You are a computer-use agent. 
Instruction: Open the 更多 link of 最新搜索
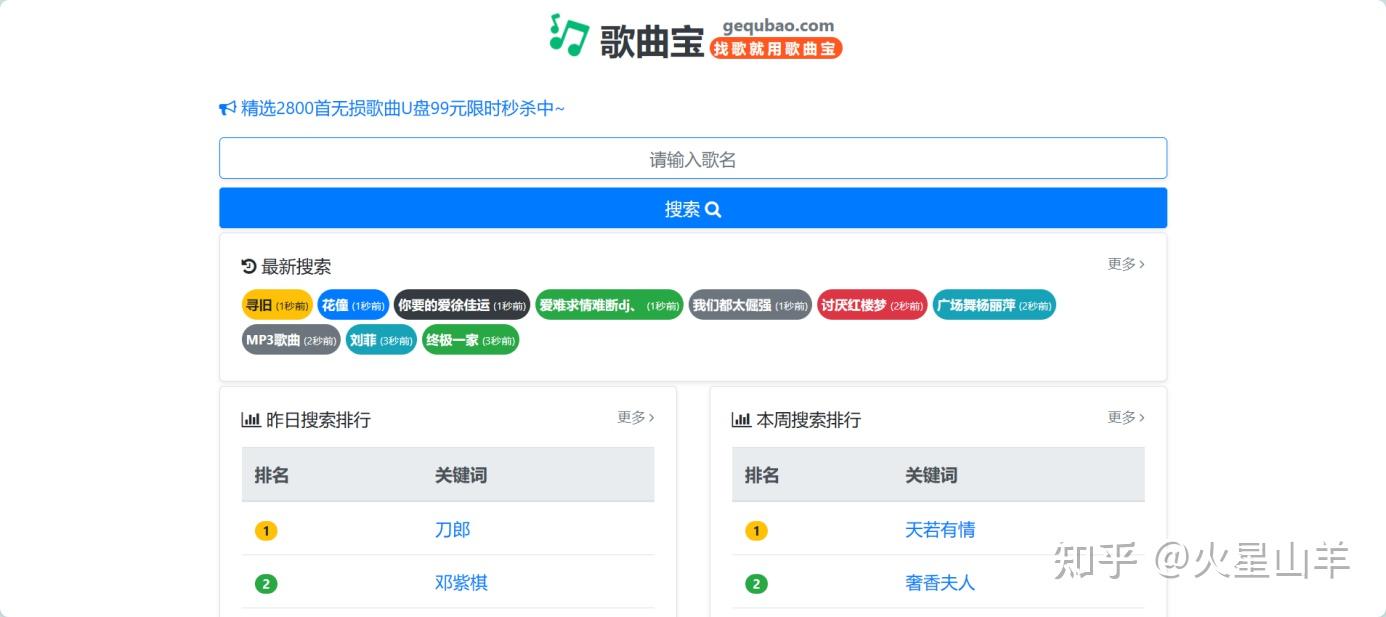click(1122, 264)
